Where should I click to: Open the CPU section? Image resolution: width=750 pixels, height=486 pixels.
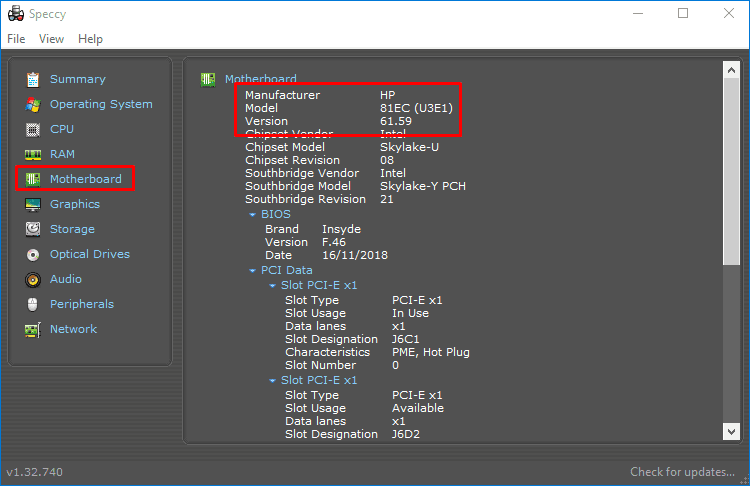click(x=62, y=129)
